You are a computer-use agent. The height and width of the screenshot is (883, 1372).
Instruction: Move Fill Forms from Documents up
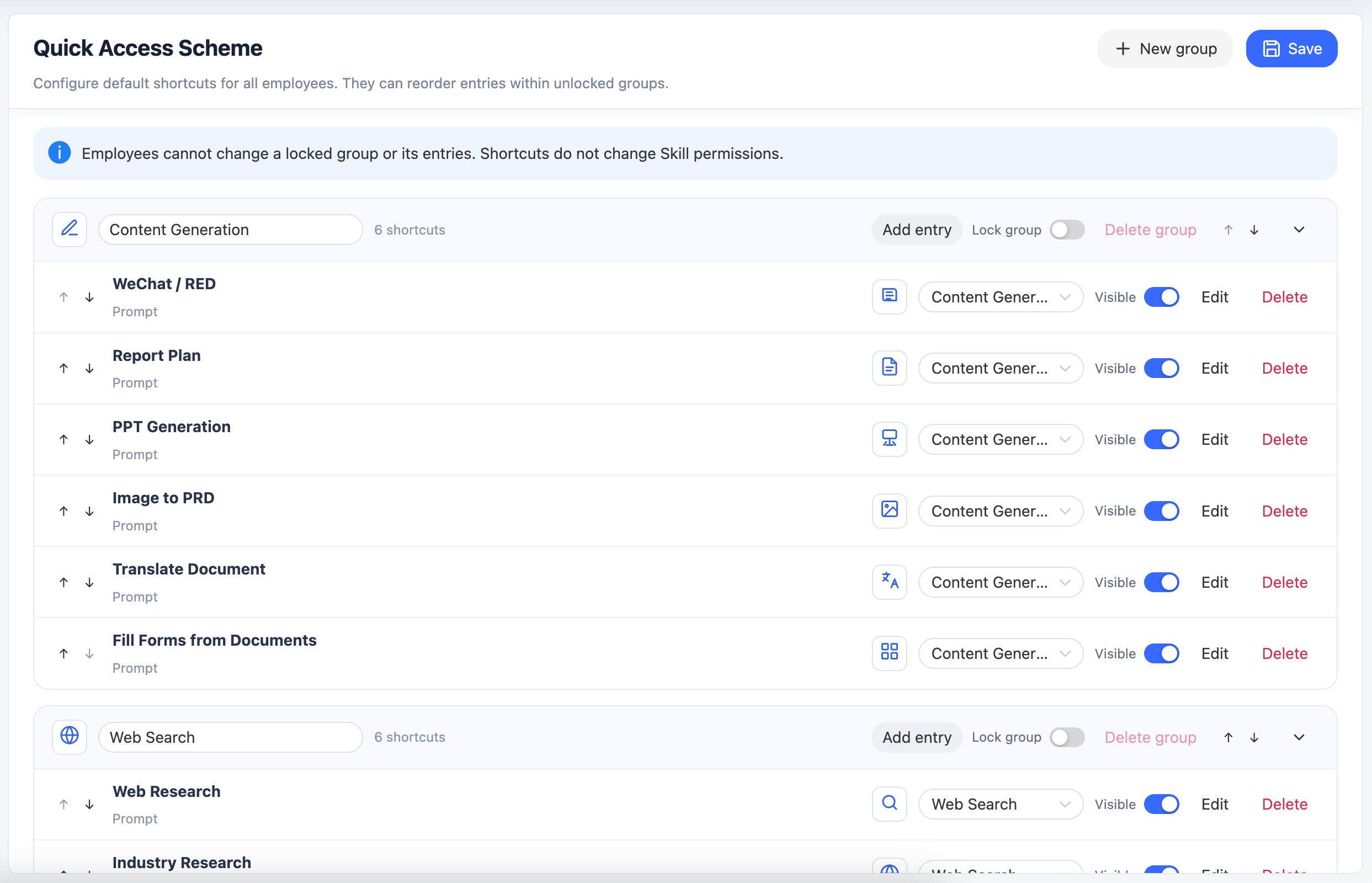[x=63, y=653]
